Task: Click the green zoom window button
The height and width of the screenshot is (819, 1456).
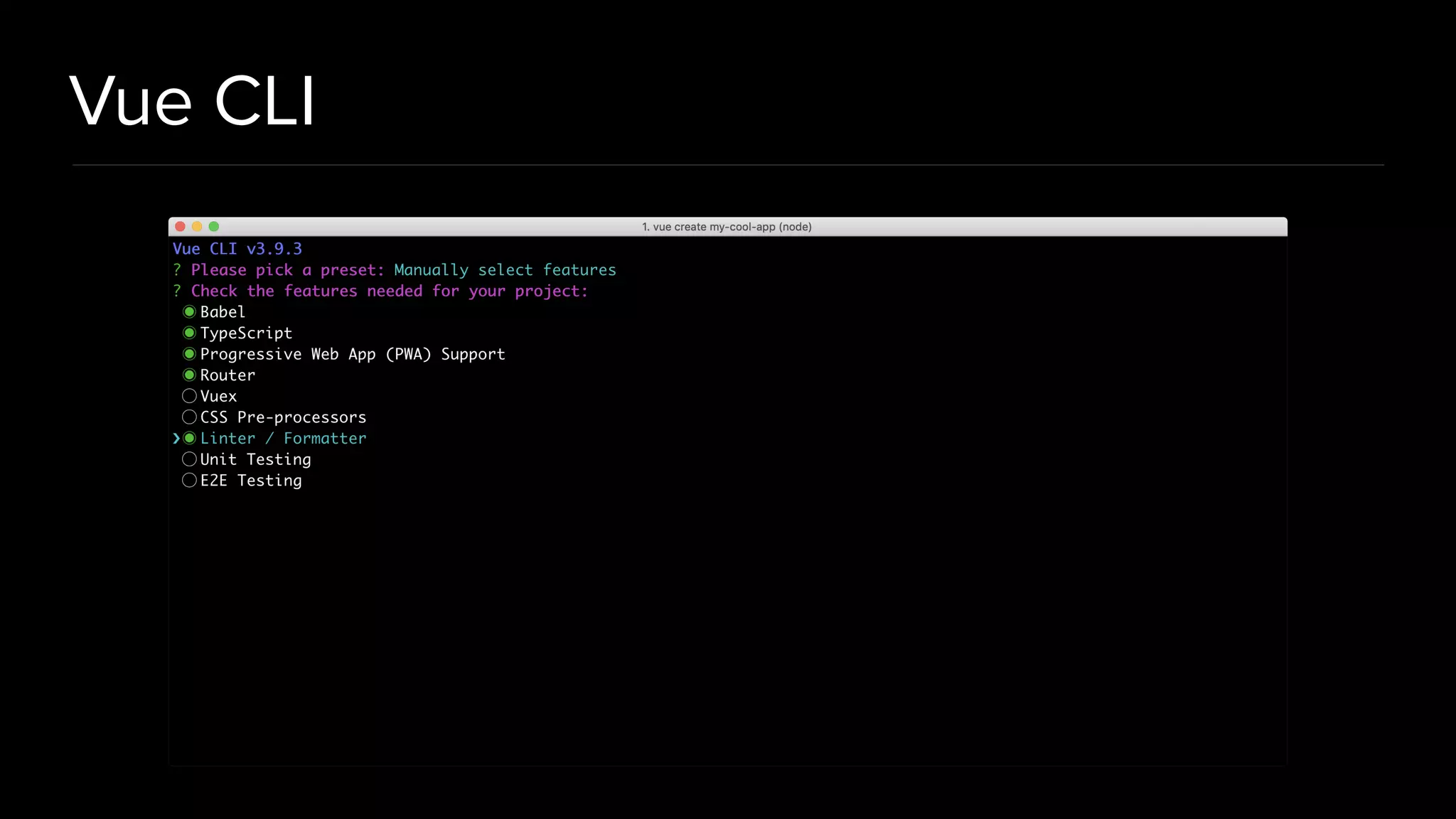Action: click(214, 226)
